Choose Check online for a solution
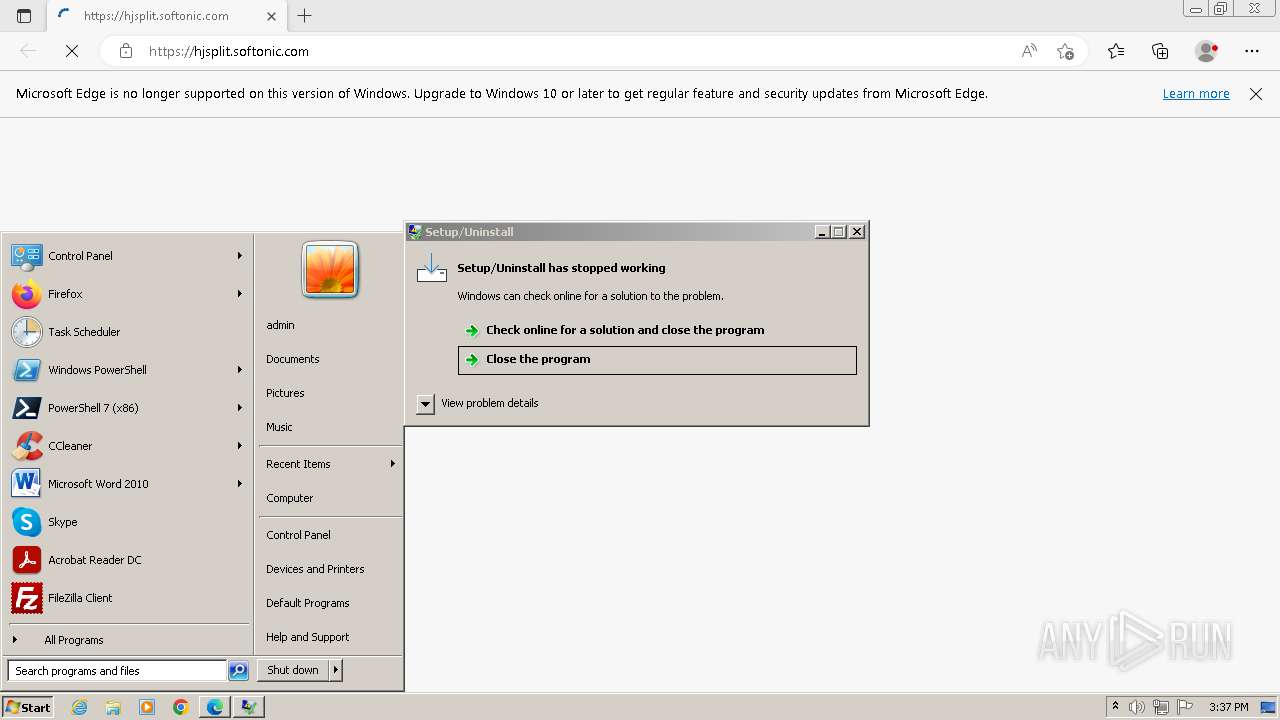The height and width of the screenshot is (720, 1280). coord(657,330)
